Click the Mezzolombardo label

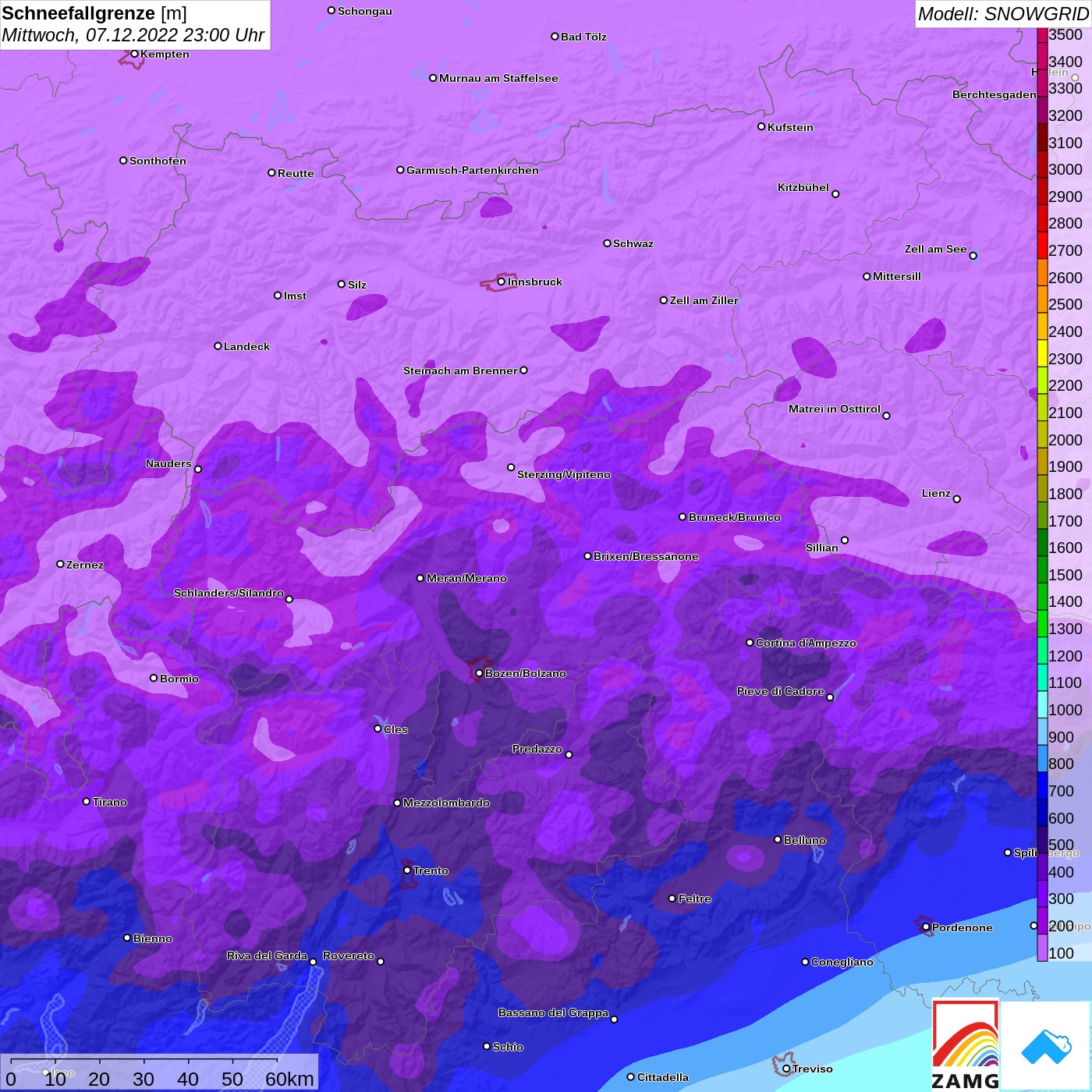click(446, 803)
